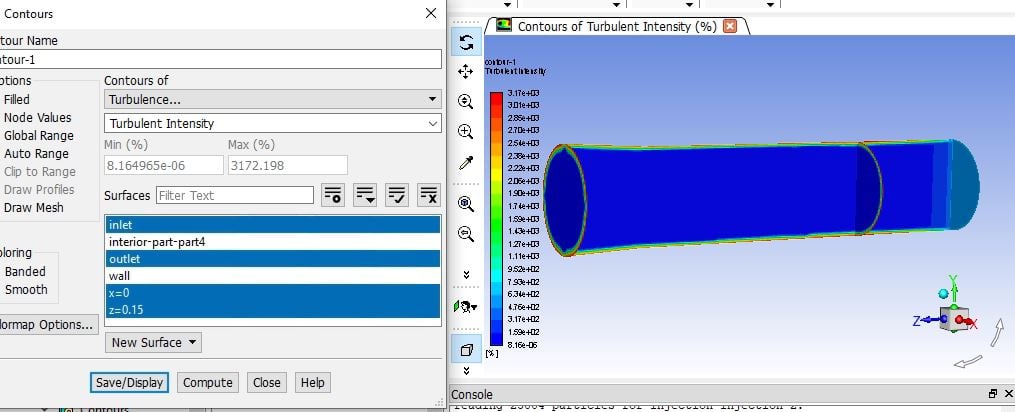Viewport: 1015px width, 412px height.
Task: Click the upper curved rotation arrow near triad
Action: pyautogui.click(x=998, y=332)
